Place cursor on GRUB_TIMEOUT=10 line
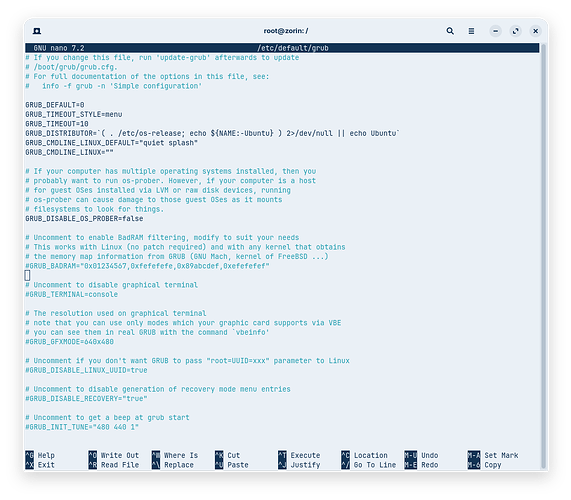The image size is (571, 500). (57, 124)
